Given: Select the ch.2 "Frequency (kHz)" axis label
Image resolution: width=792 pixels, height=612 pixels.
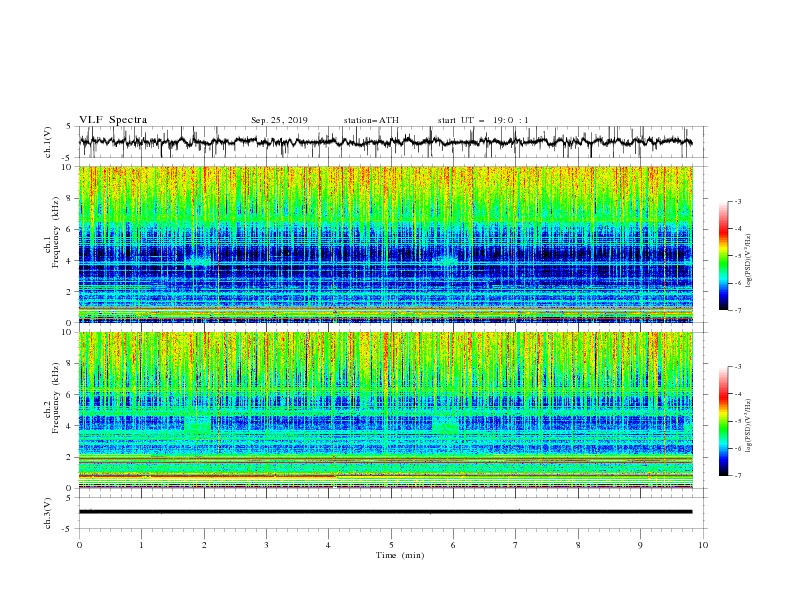Looking at the screenshot, I should 56,398.
